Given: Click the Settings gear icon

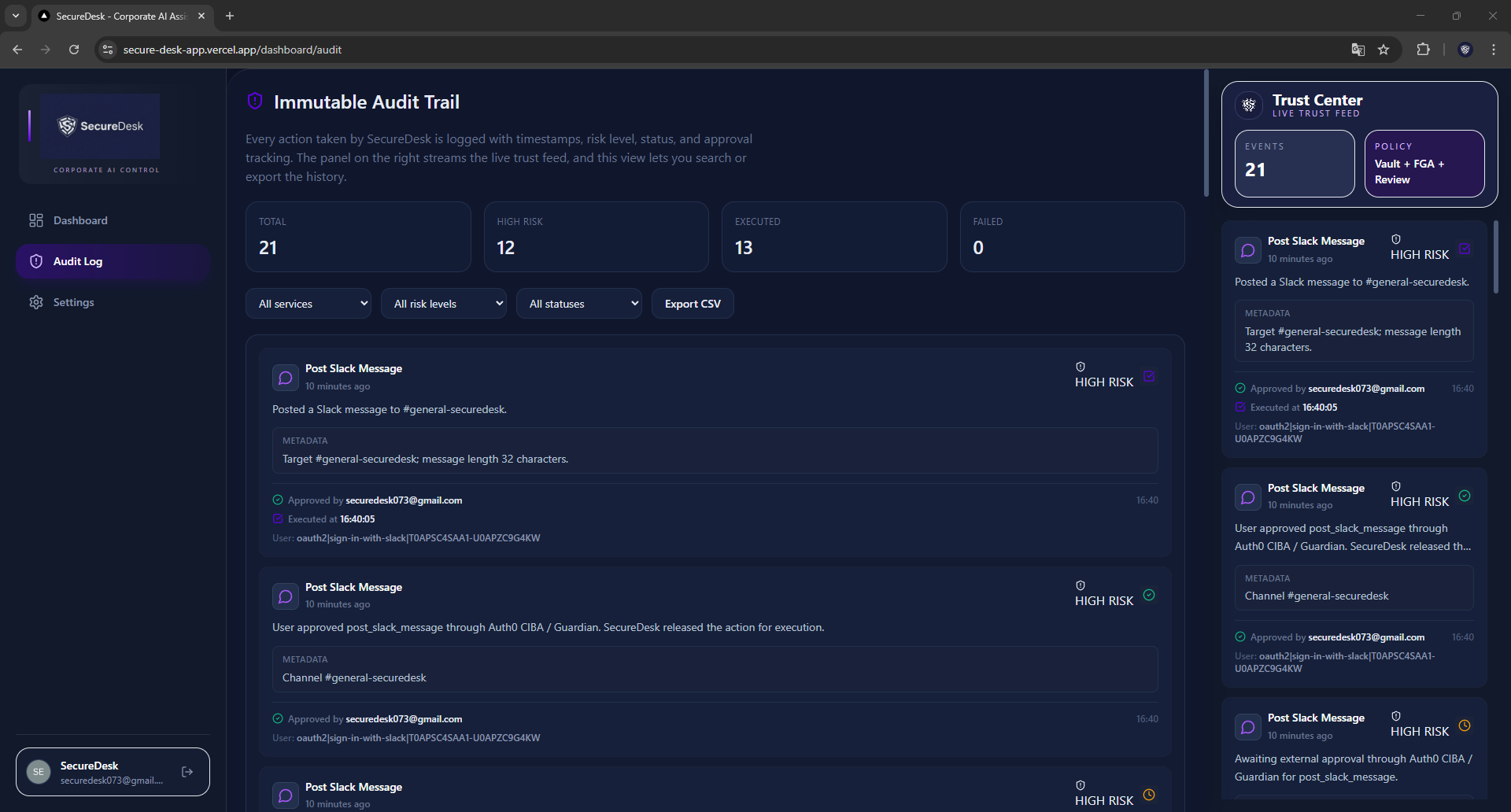Looking at the screenshot, I should 36,302.
